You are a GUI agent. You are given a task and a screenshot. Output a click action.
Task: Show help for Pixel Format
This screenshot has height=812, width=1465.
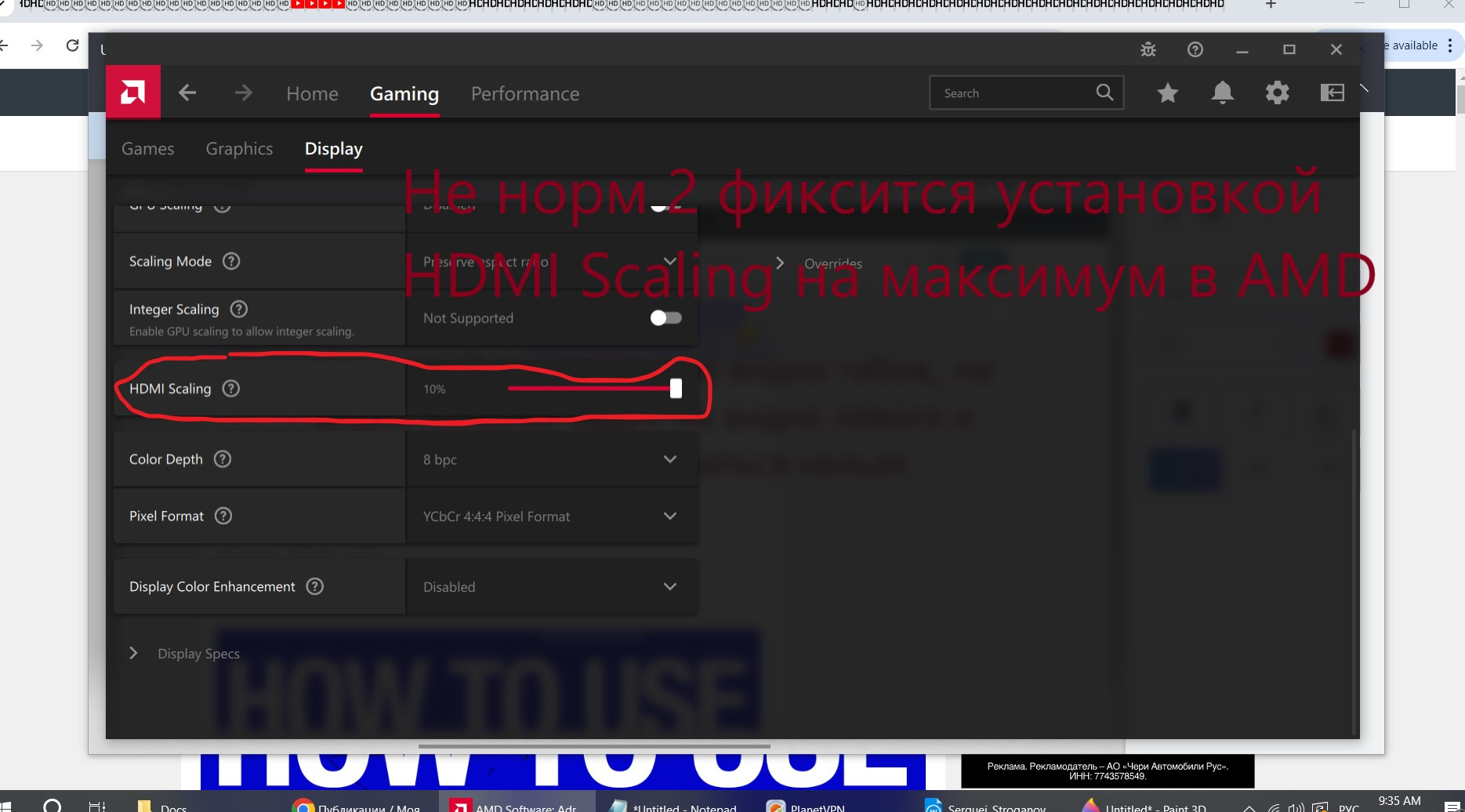click(x=223, y=516)
